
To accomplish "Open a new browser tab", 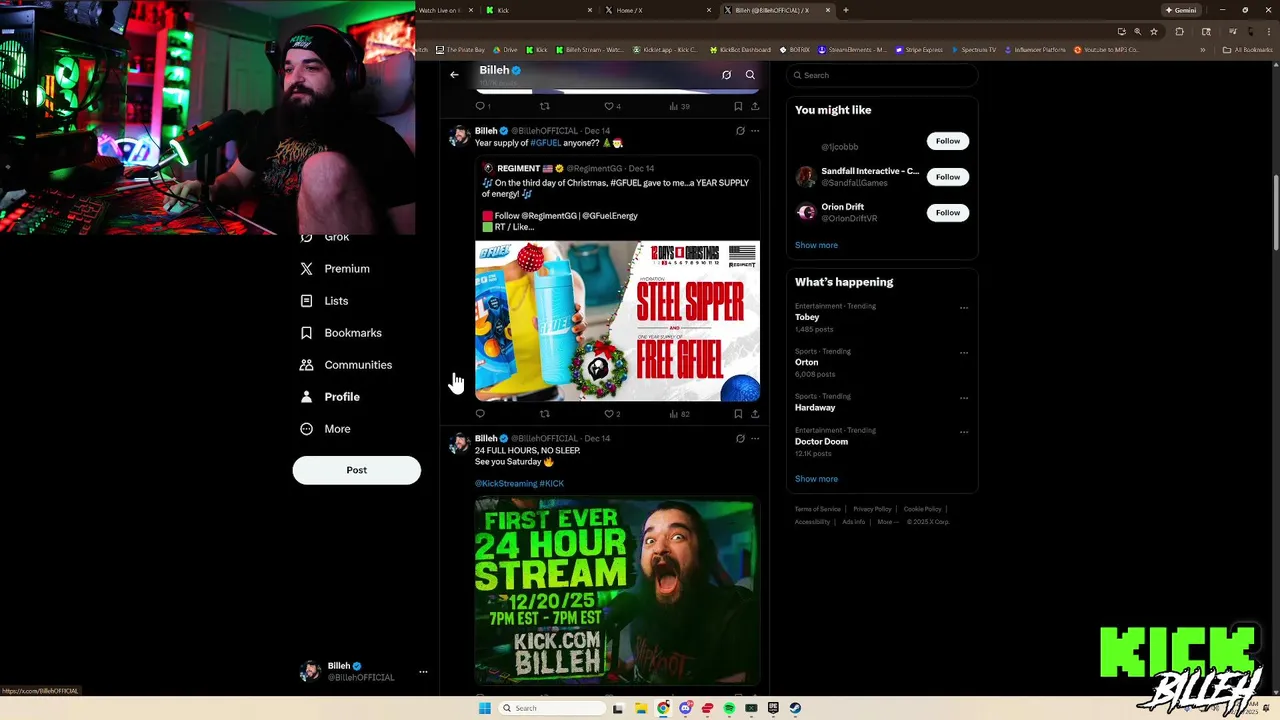I will coord(846,10).
